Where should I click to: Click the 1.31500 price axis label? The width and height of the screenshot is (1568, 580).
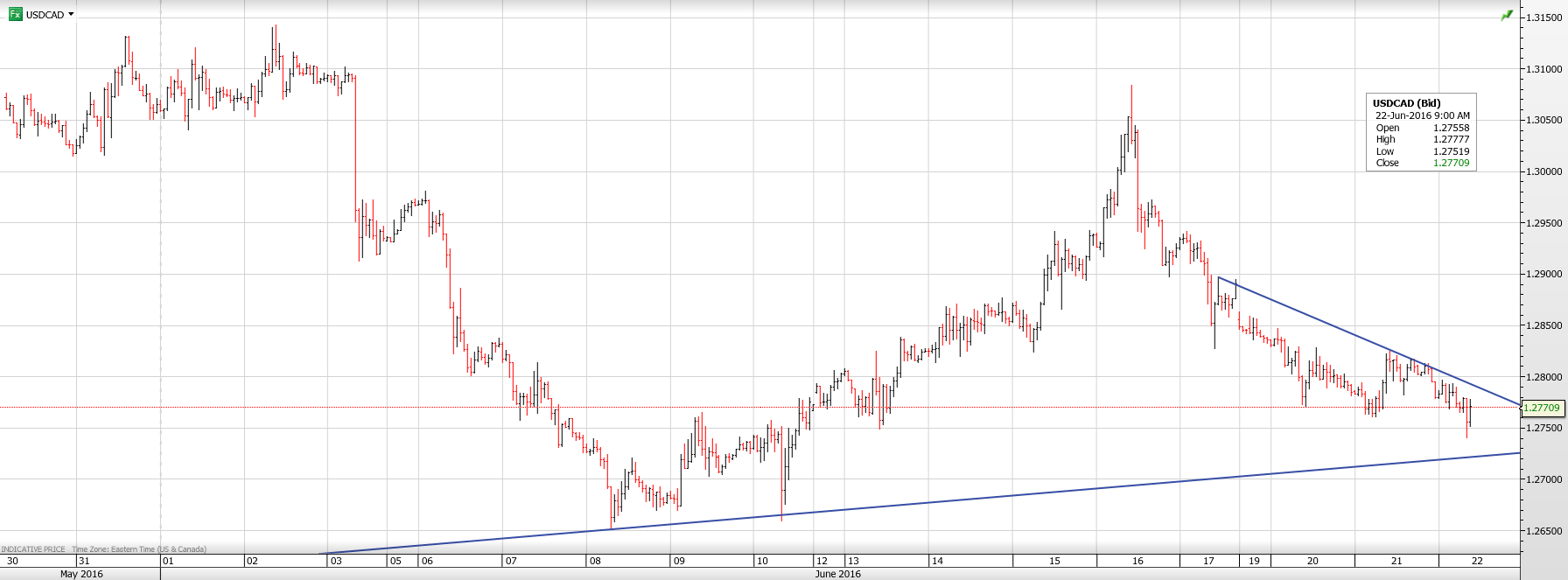[1544, 17]
